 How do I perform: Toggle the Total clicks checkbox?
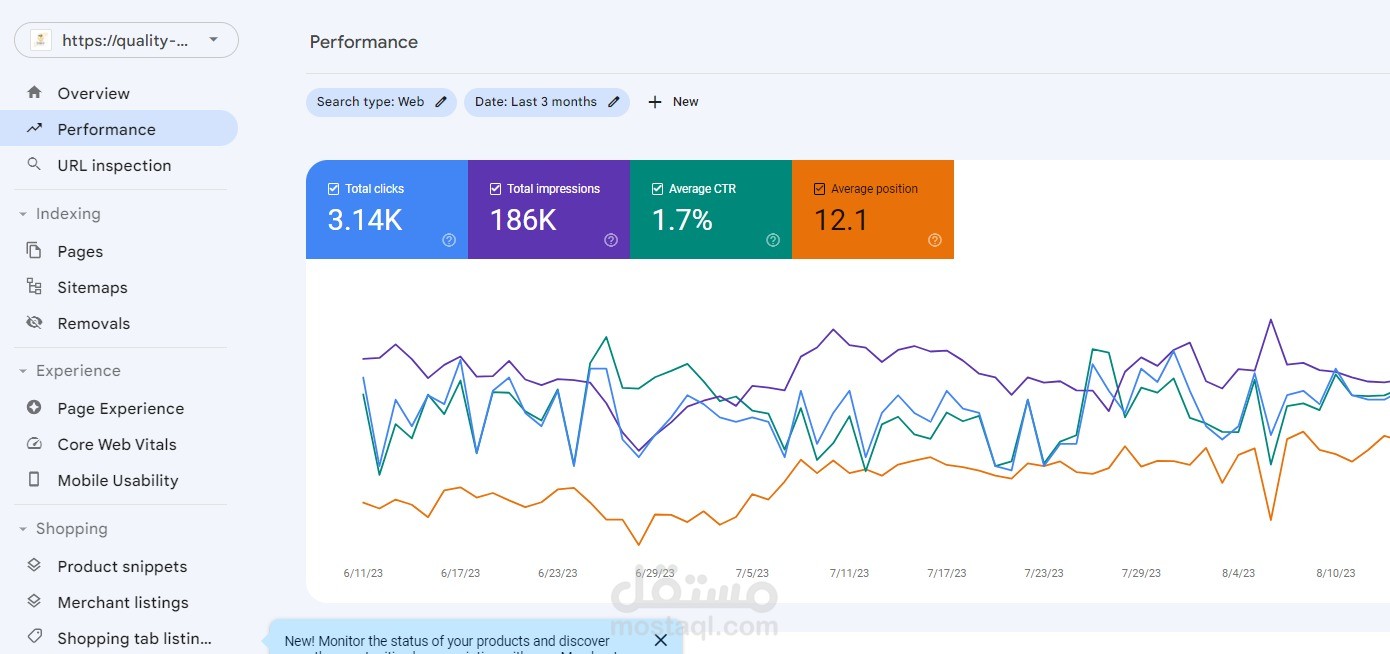coord(334,188)
